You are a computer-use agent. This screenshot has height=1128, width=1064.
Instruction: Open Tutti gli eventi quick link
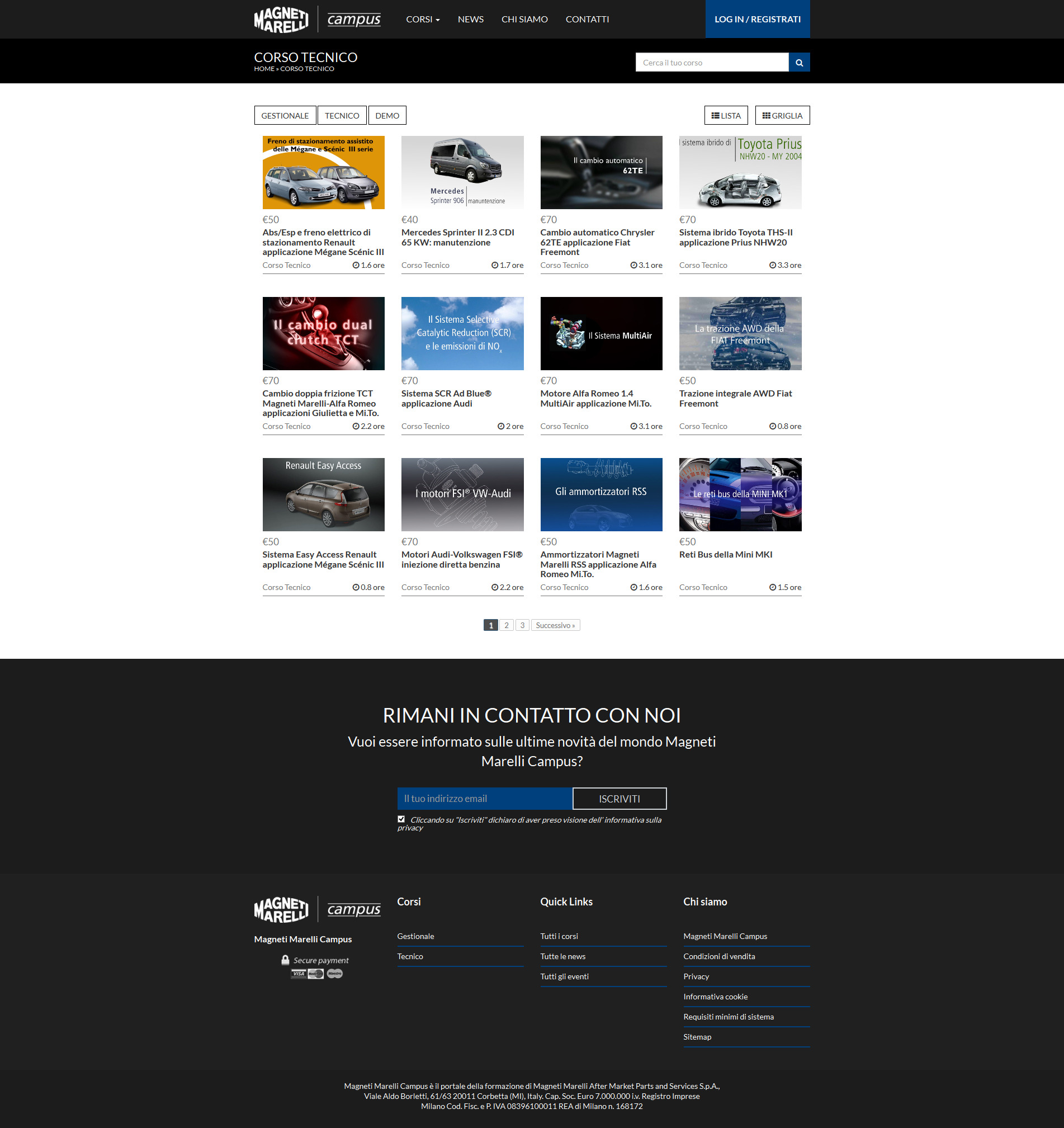click(564, 976)
